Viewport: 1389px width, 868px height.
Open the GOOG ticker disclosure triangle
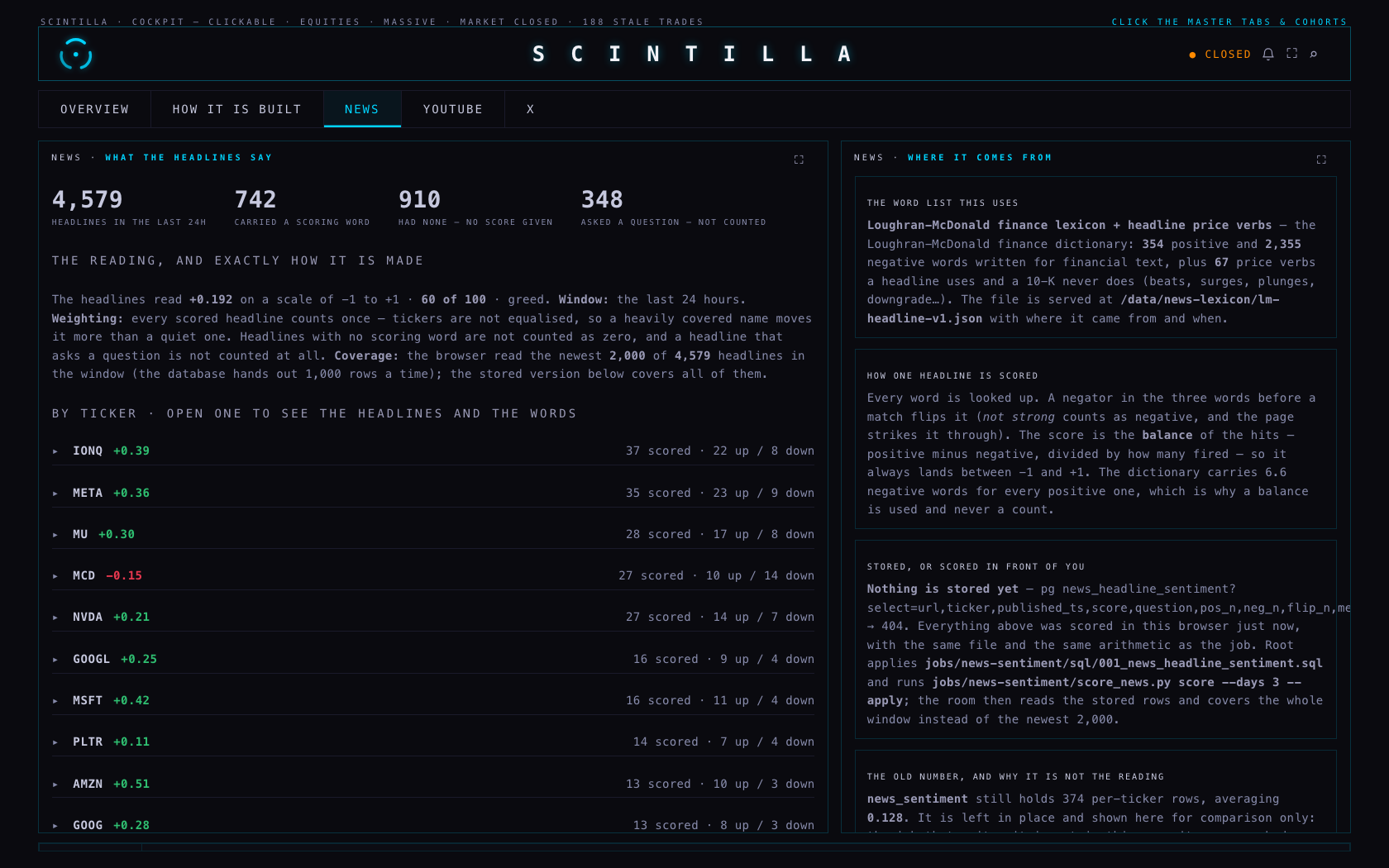[55, 826]
